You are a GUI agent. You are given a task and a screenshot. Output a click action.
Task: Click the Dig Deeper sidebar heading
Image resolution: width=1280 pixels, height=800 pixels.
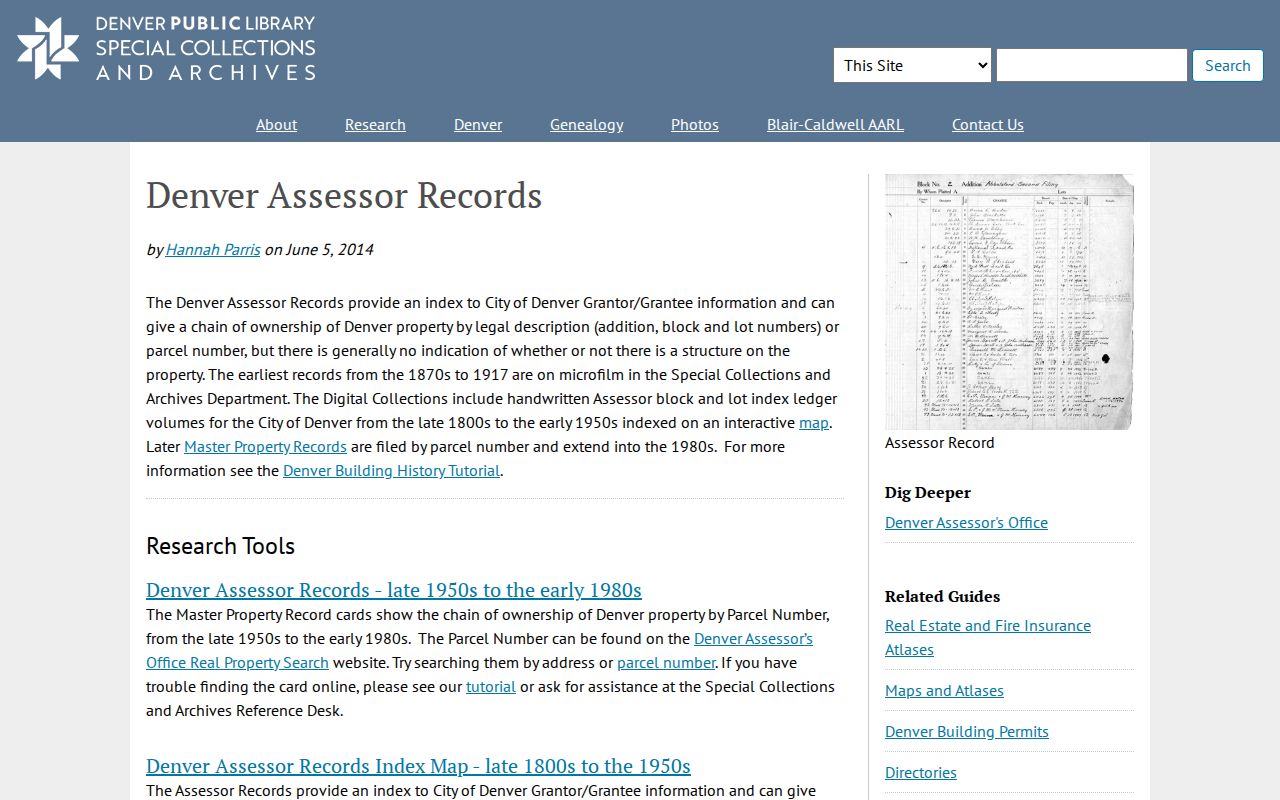[x=928, y=492]
